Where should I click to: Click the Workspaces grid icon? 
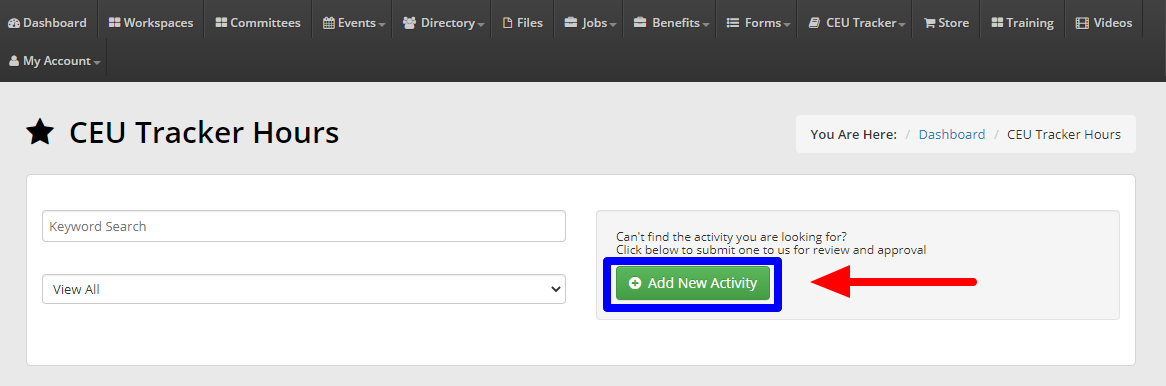point(115,23)
